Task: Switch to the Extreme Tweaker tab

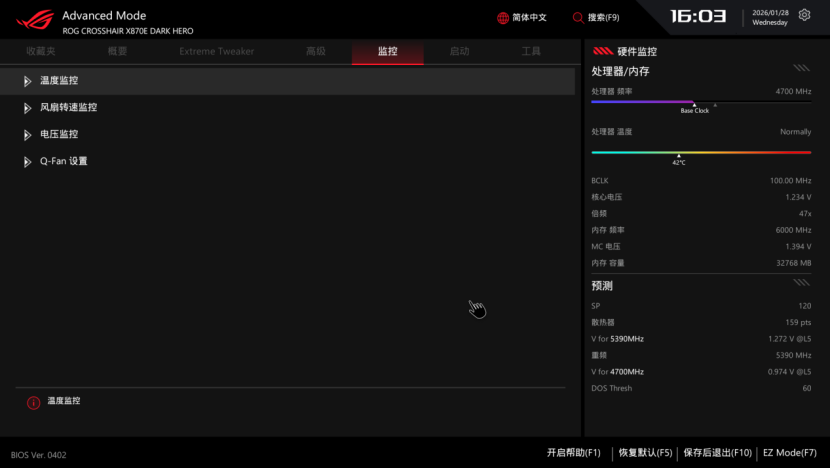Action: (x=216, y=51)
